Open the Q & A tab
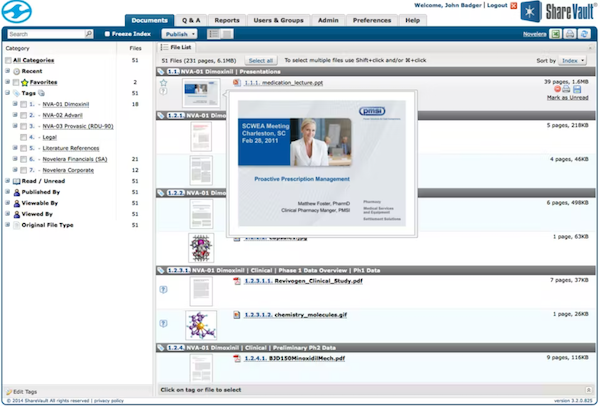 tap(191, 20)
